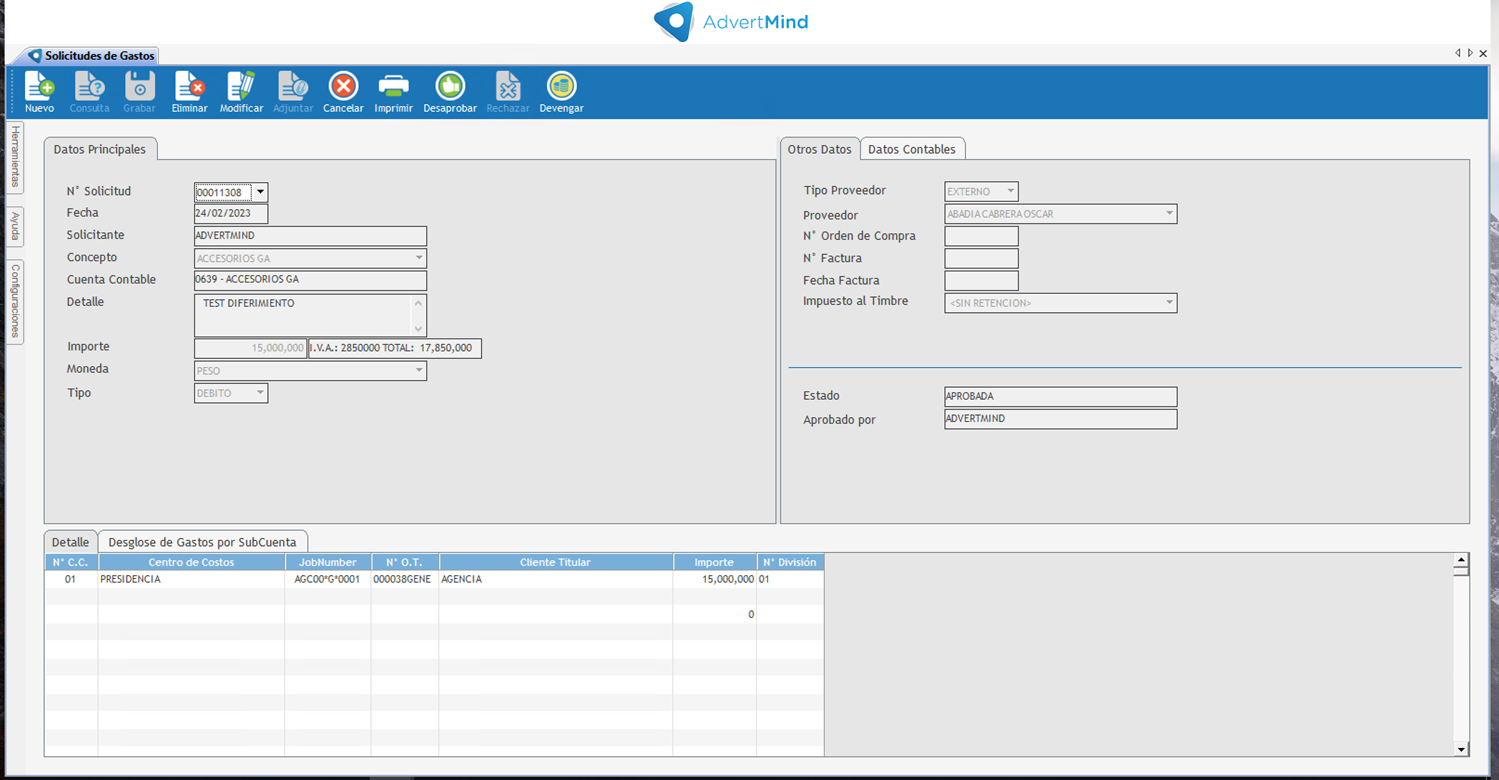Click the N° C.C. column header

click(71, 562)
